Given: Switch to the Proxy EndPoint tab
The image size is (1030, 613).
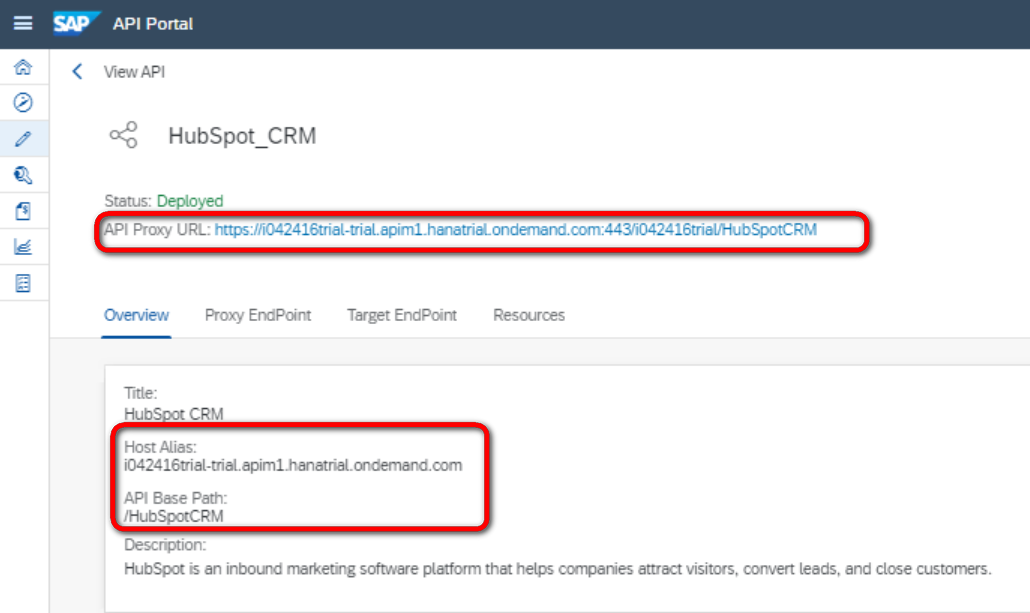Looking at the screenshot, I should coord(258,315).
